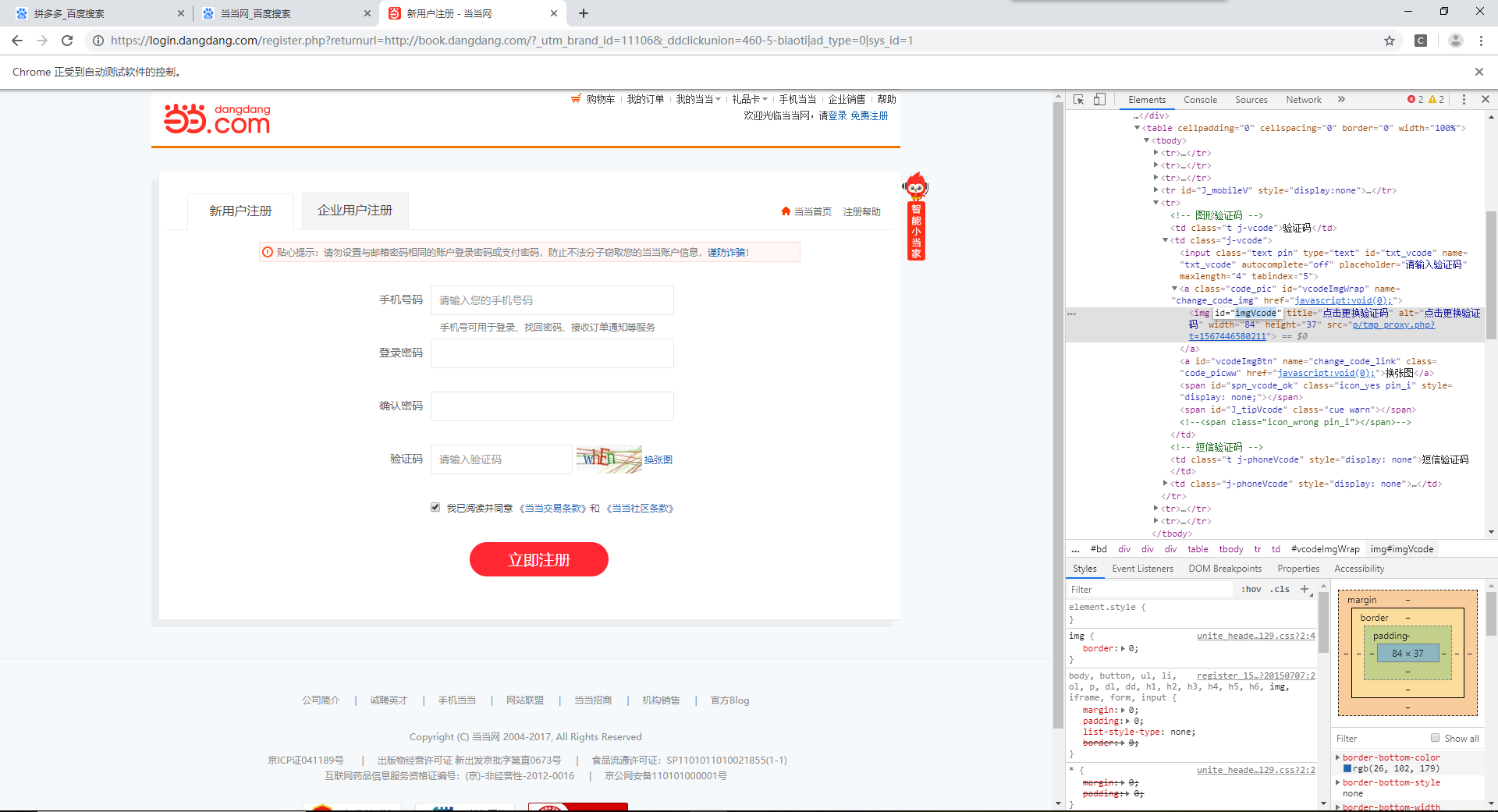Click the 当当首页 home icon

(x=786, y=211)
